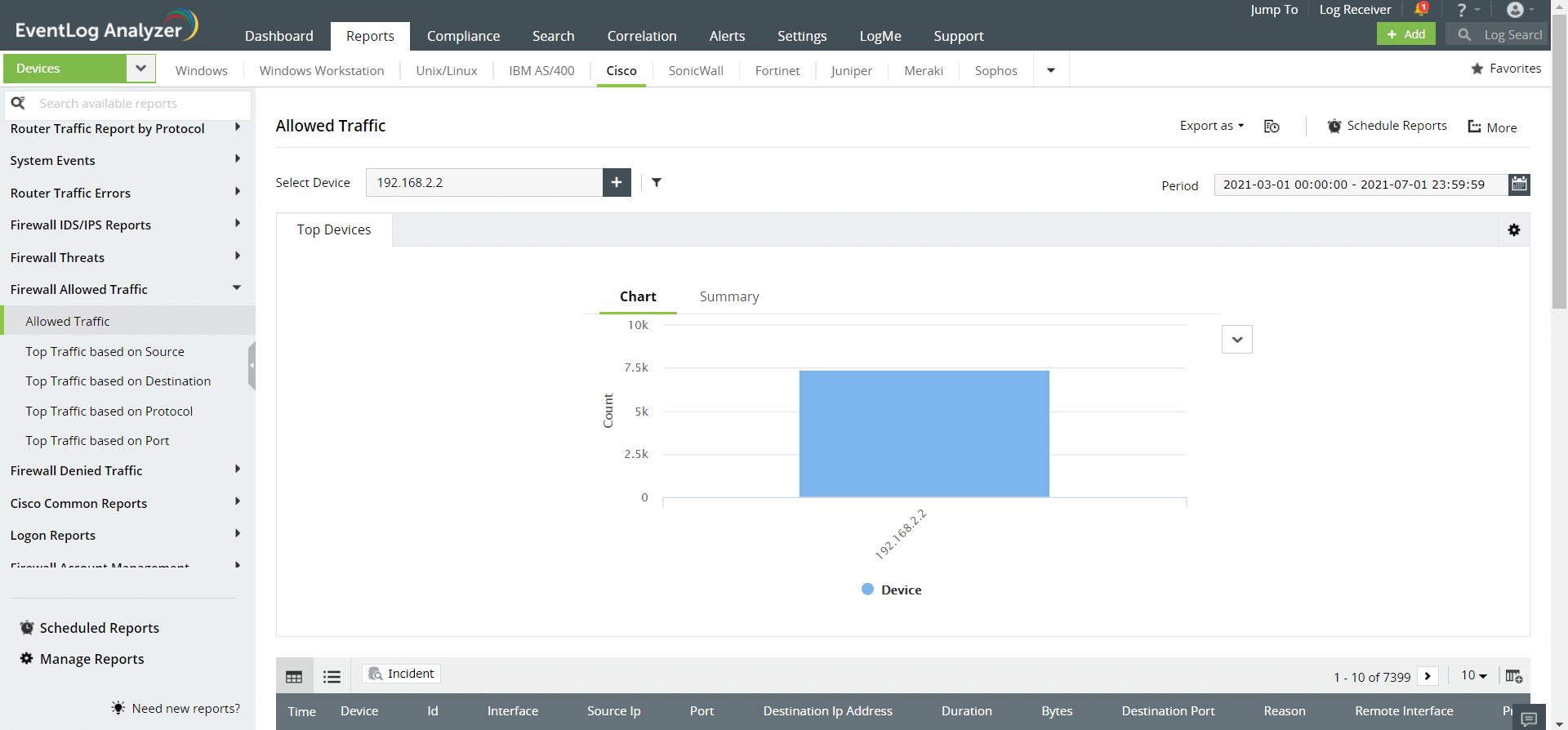
Task: Click the plus icon to add device
Action: click(617, 182)
